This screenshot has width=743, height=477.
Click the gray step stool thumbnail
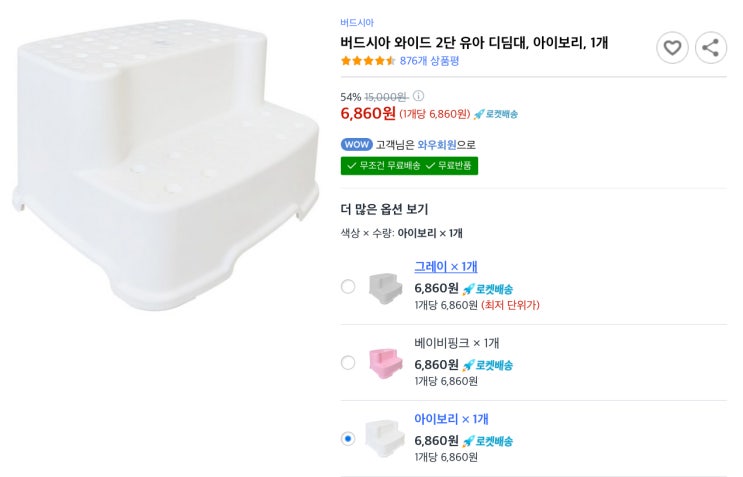(x=385, y=287)
